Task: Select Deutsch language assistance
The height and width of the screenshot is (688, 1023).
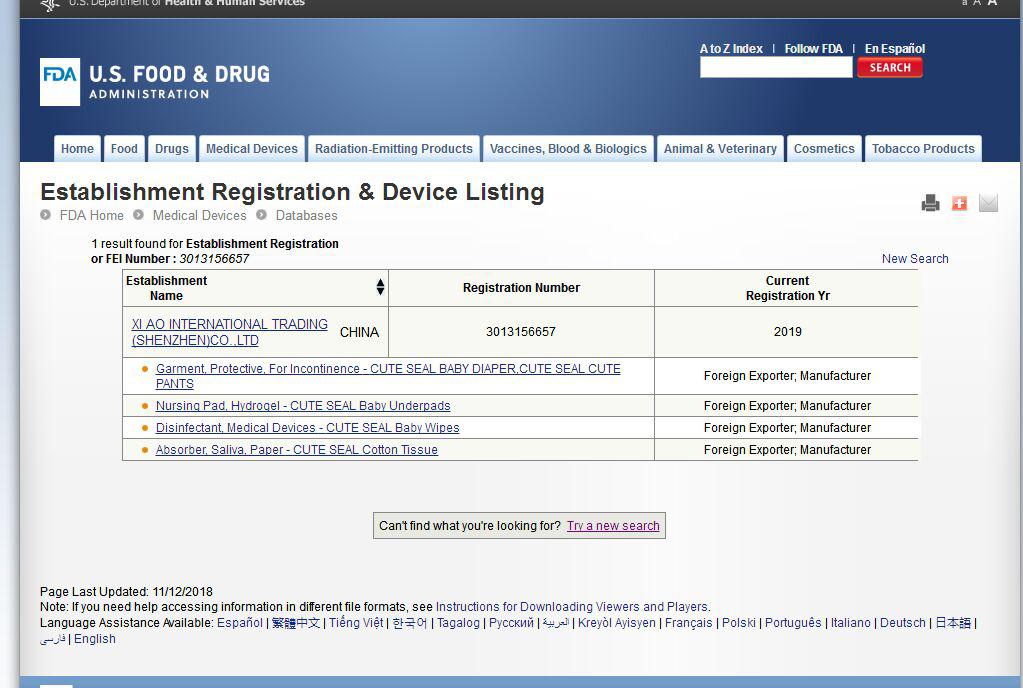Action: [x=902, y=623]
